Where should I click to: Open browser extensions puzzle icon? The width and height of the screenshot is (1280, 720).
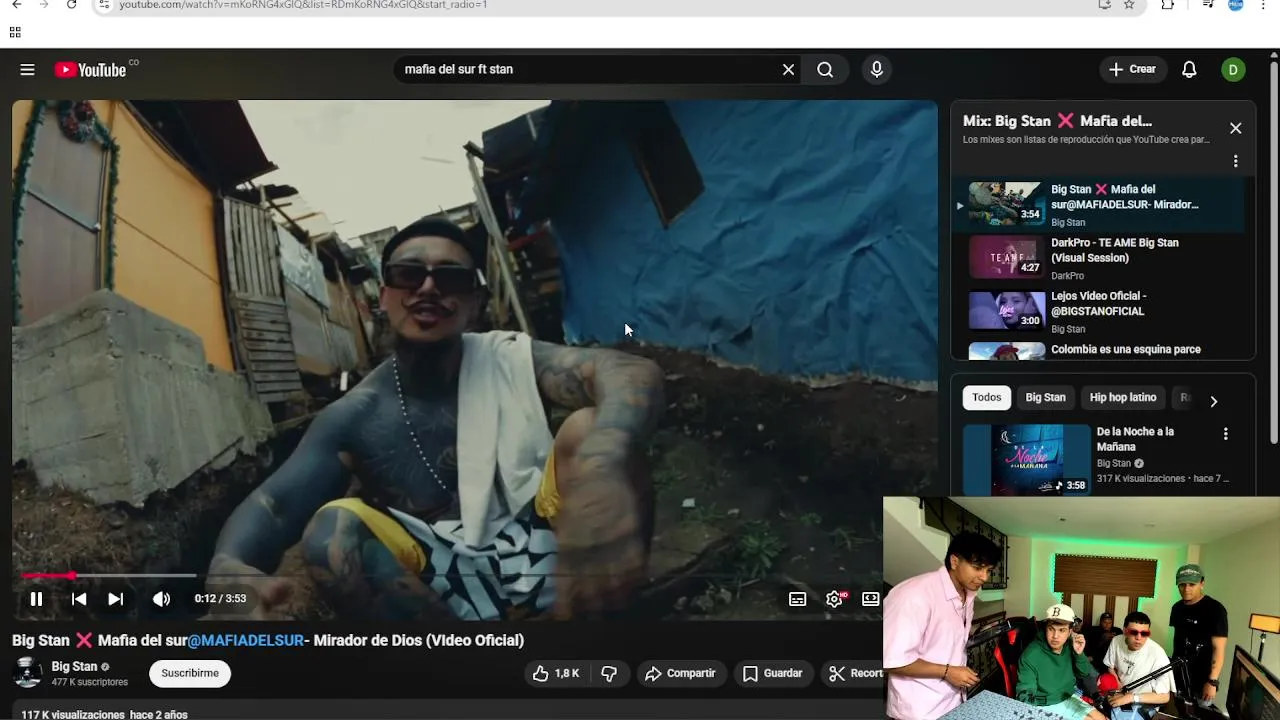[1168, 5]
